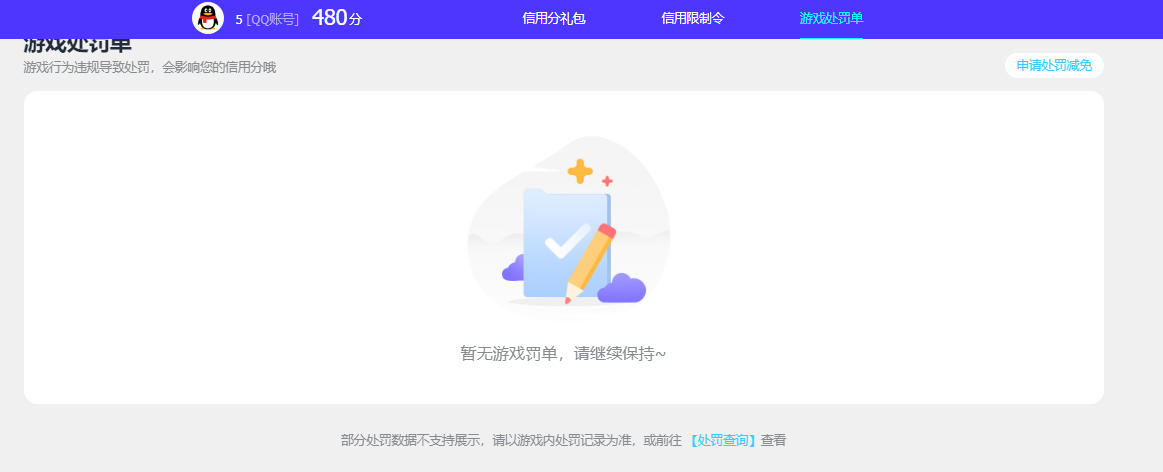Open the 【处罚查询】 link

click(x=723, y=440)
